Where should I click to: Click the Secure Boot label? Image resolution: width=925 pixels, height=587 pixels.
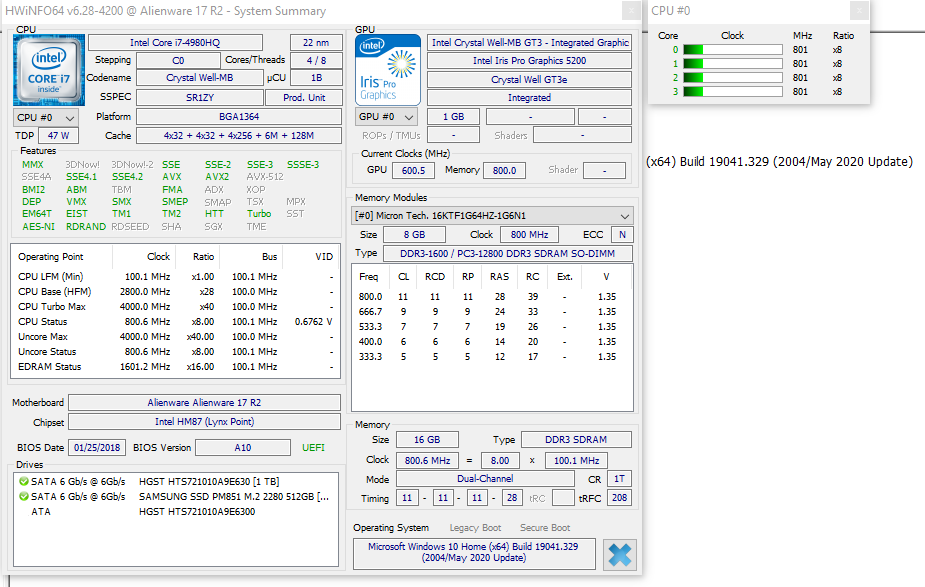[544, 527]
